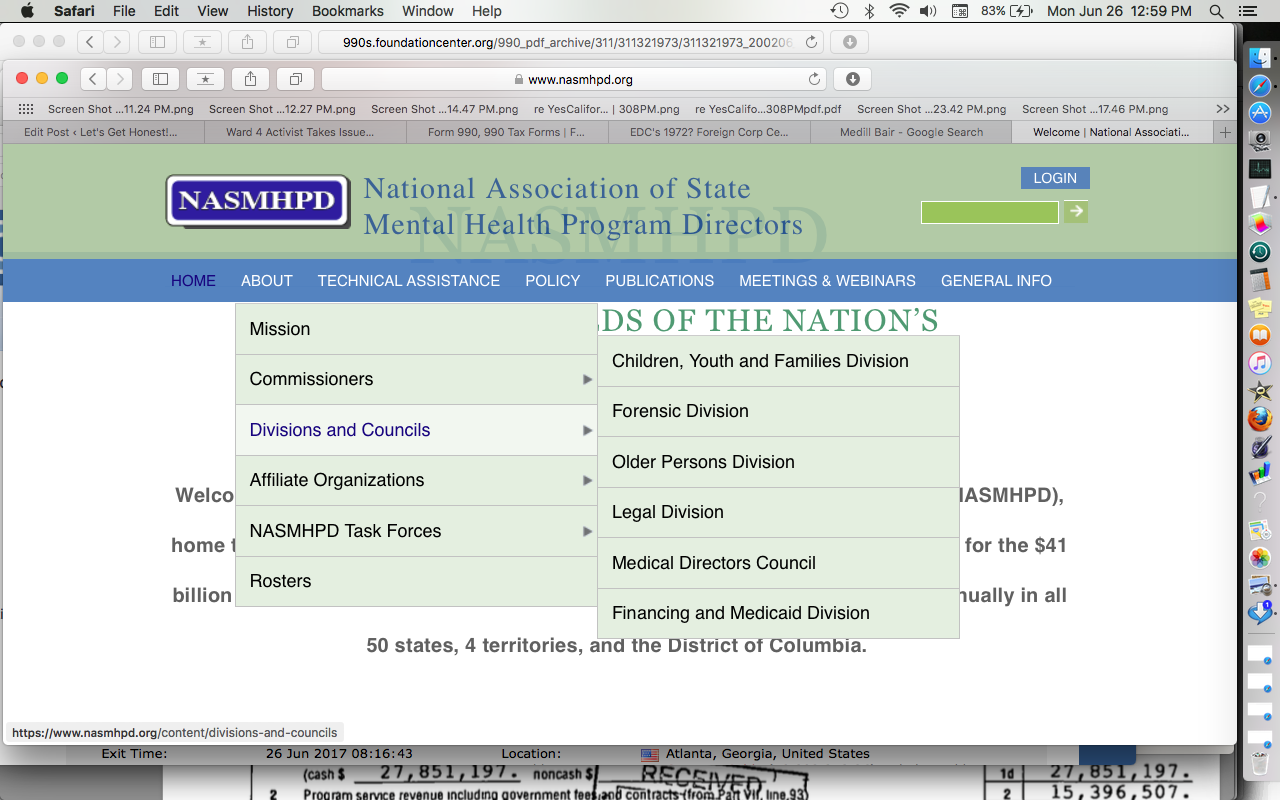The image size is (1280, 800).
Task: Open the Bookmarks menu in menu bar
Action: (x=347, y=11)
